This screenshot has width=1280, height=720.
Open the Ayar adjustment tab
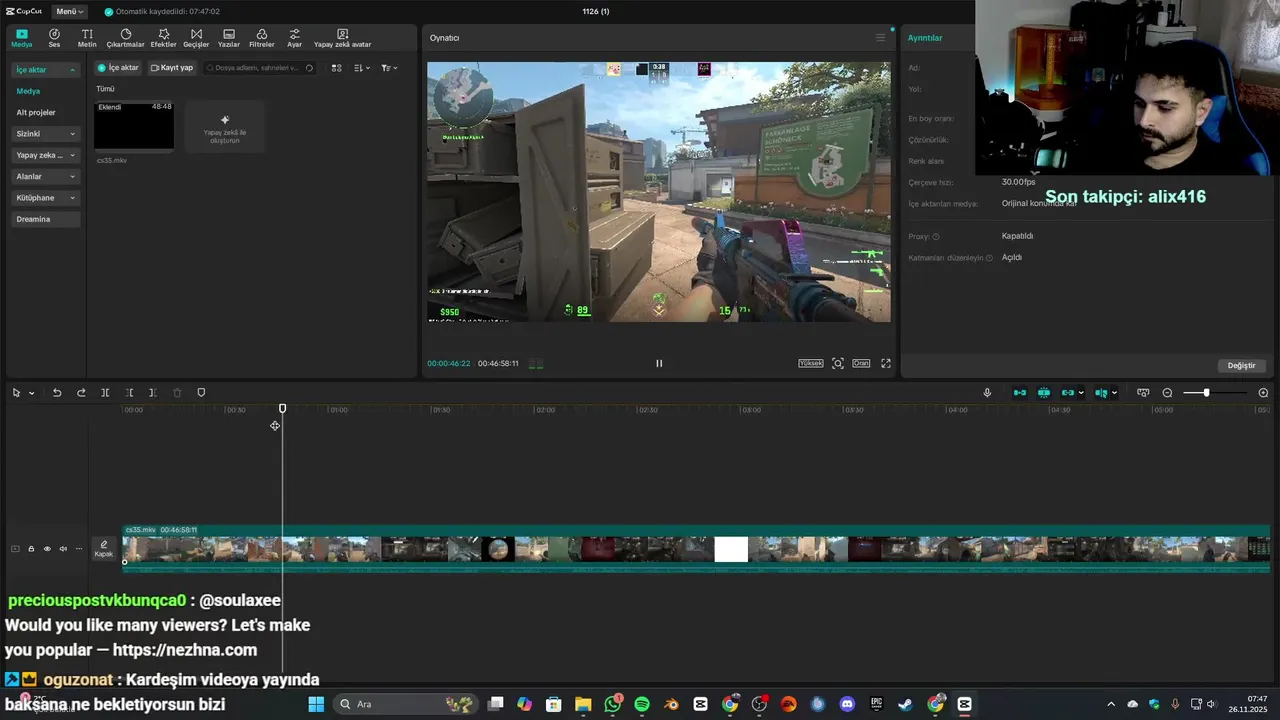[x=294, y=38]
